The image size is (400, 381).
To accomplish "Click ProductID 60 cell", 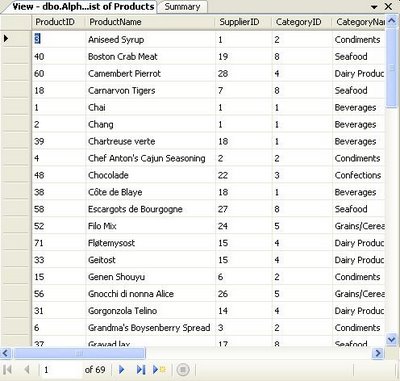I will tap(59, 73).
